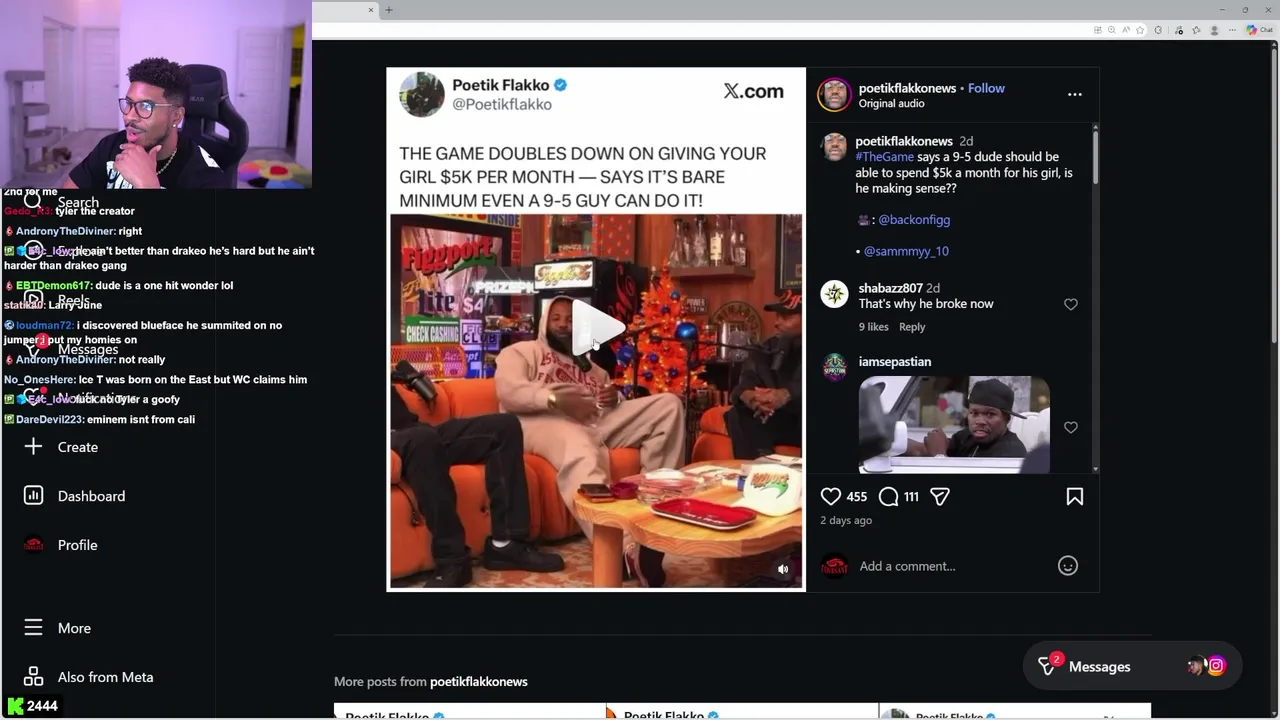Open a new browser tab
This screenshot has width=1280, height=720.
coord(389,10)
